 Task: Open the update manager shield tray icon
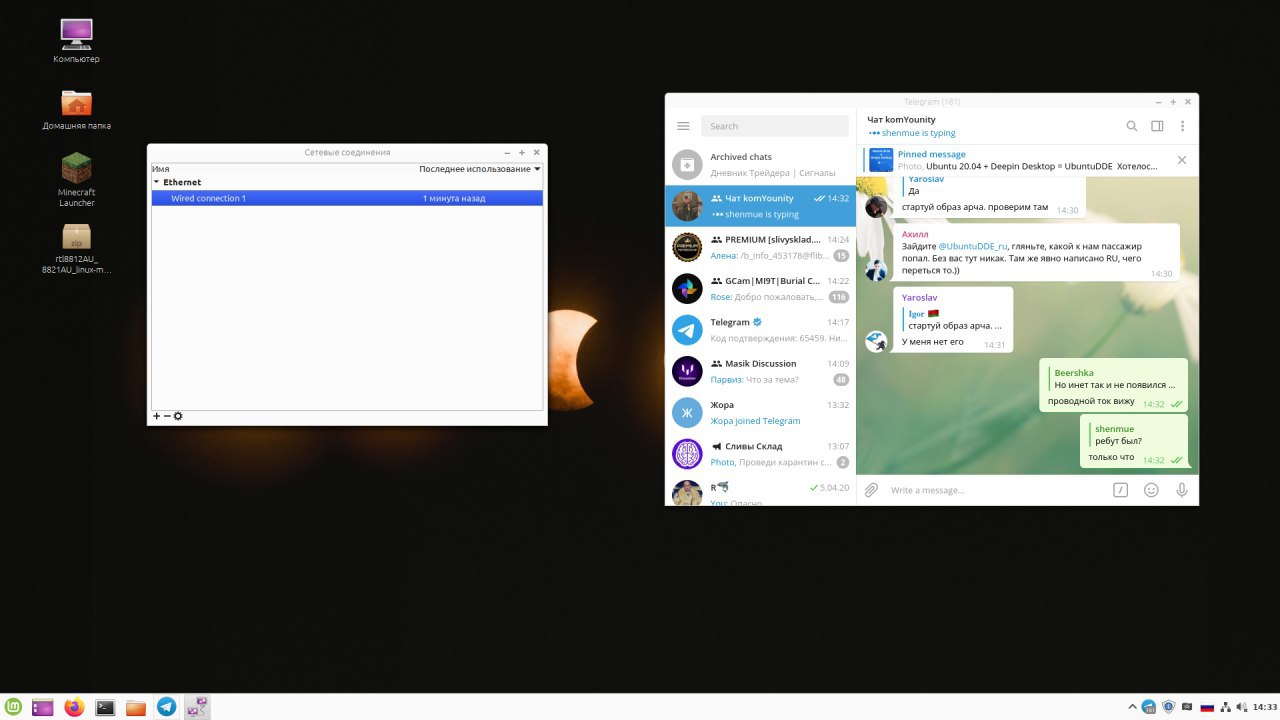1168,707
